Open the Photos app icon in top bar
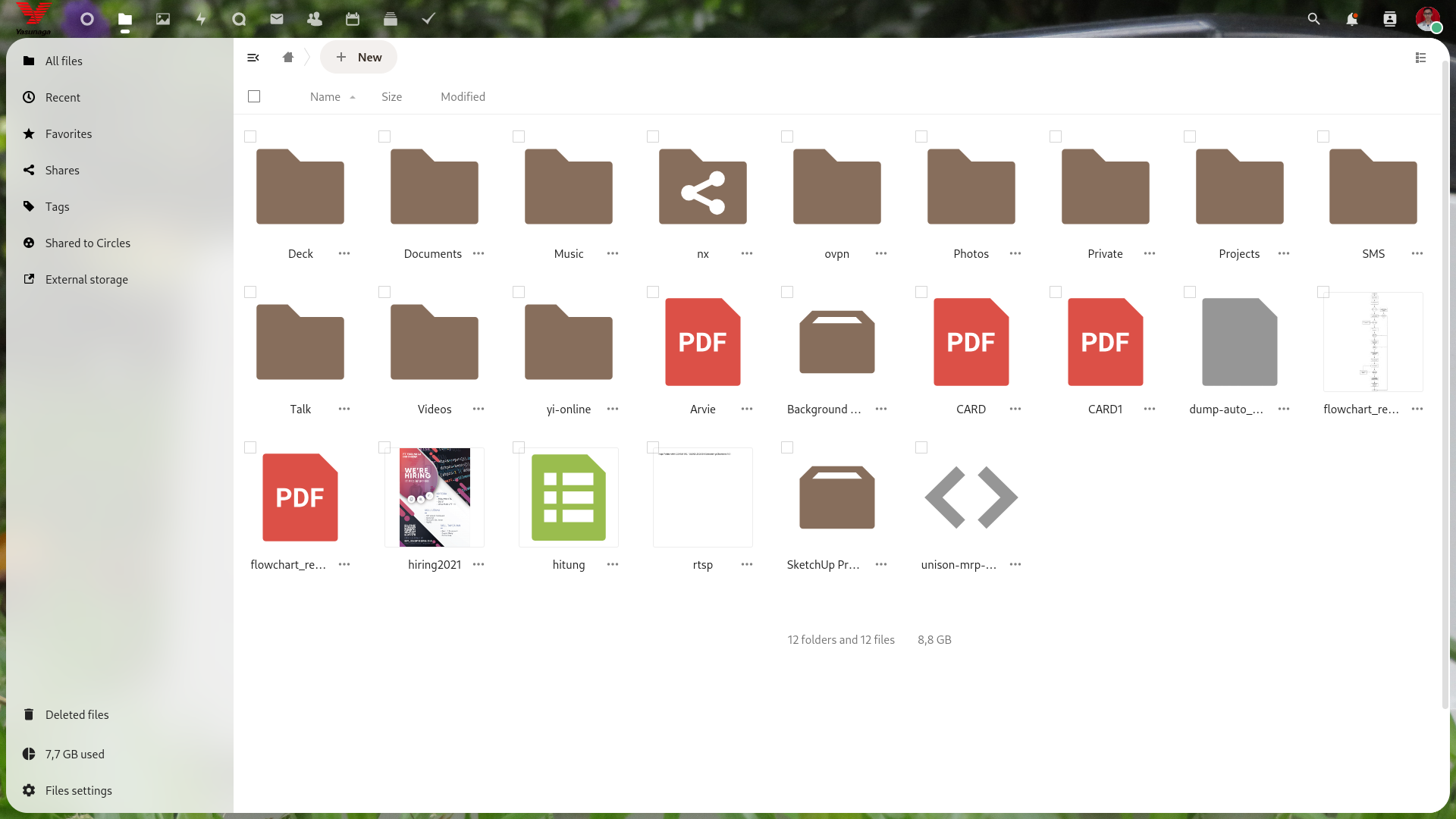This screenshot has width=1456, height=819. point(163,19)
